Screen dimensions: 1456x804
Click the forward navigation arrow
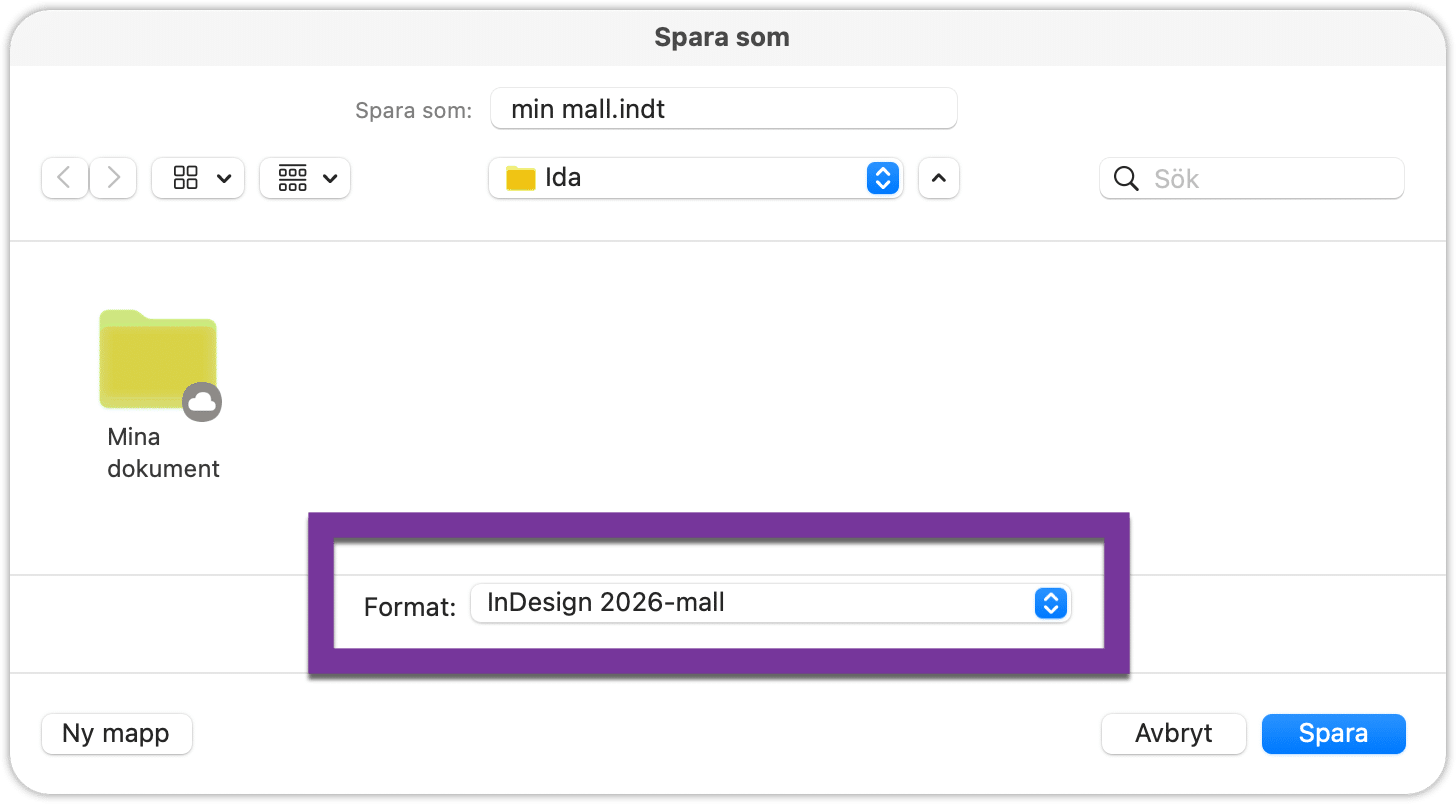point(113,178)
